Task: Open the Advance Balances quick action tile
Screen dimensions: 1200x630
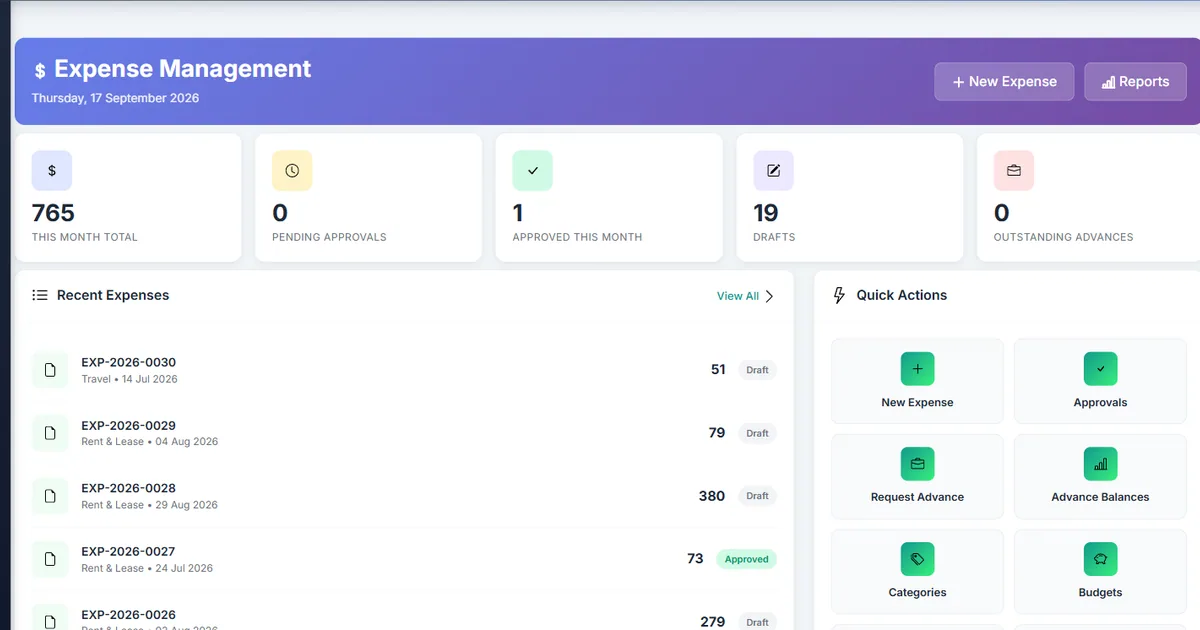Action: pos(1100,476)
